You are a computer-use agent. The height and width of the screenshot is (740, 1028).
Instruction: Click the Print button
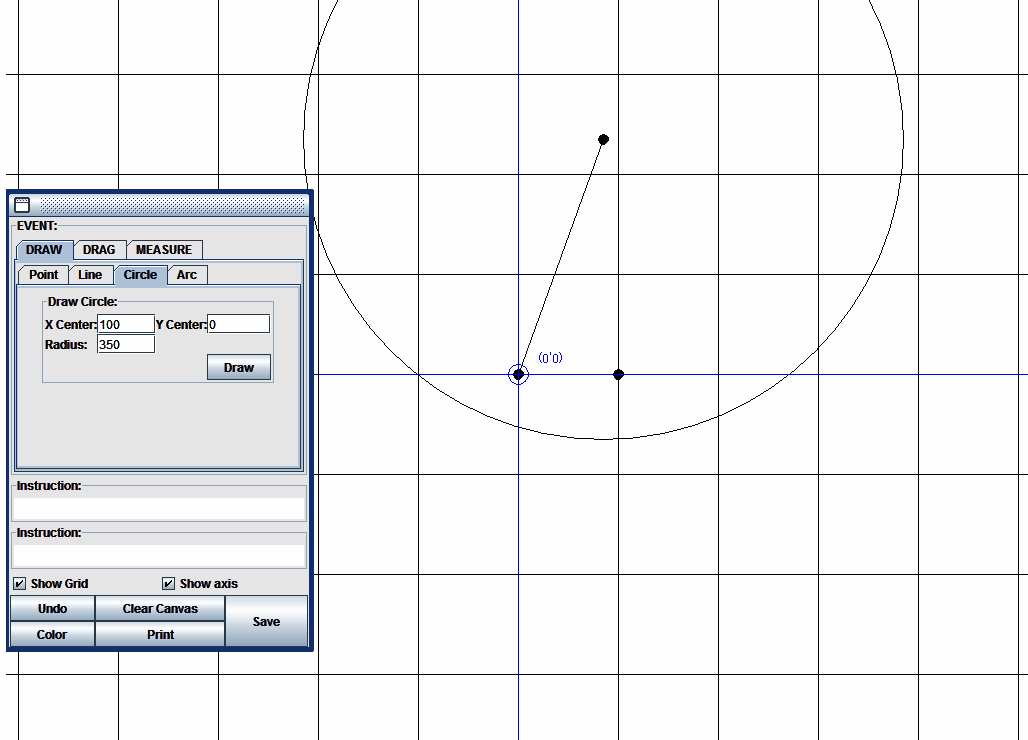click(160, 634)
